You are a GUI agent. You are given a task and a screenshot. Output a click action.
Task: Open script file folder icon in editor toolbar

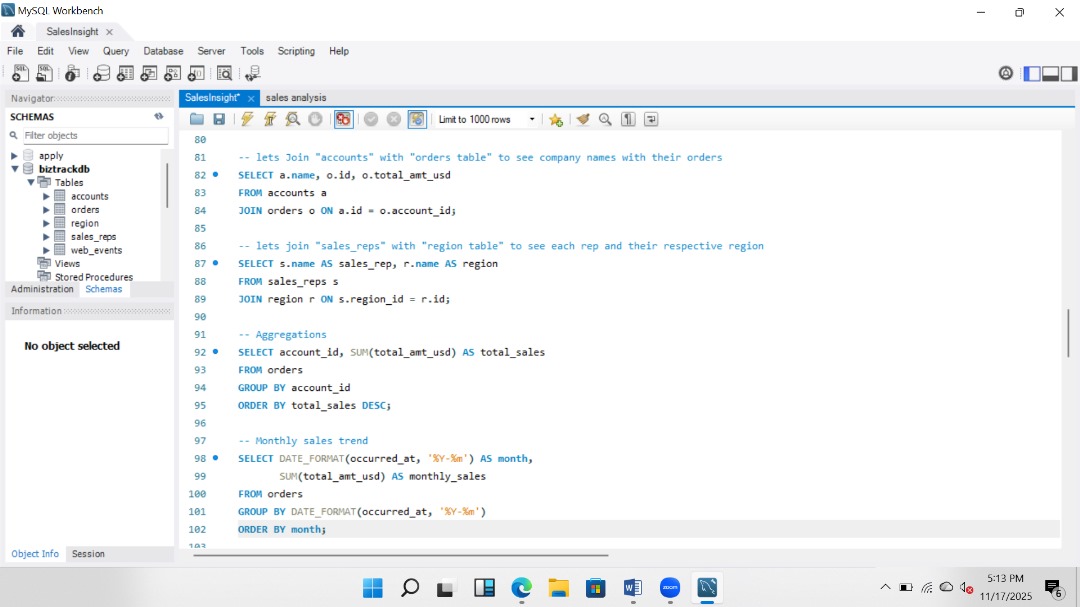click(x=196, y=119)
